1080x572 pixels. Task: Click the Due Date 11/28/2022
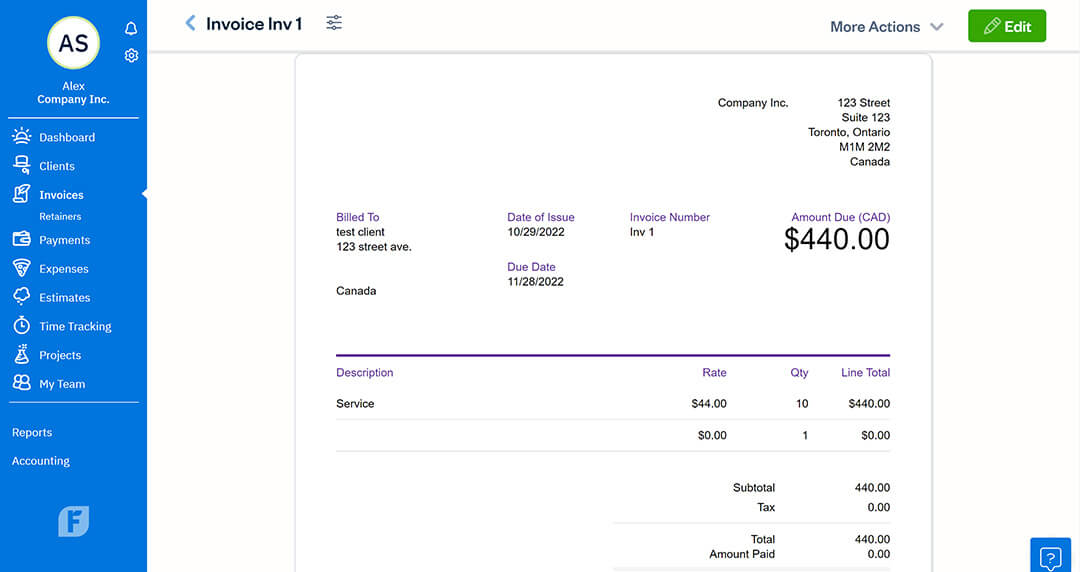click(x=536, y=282)
